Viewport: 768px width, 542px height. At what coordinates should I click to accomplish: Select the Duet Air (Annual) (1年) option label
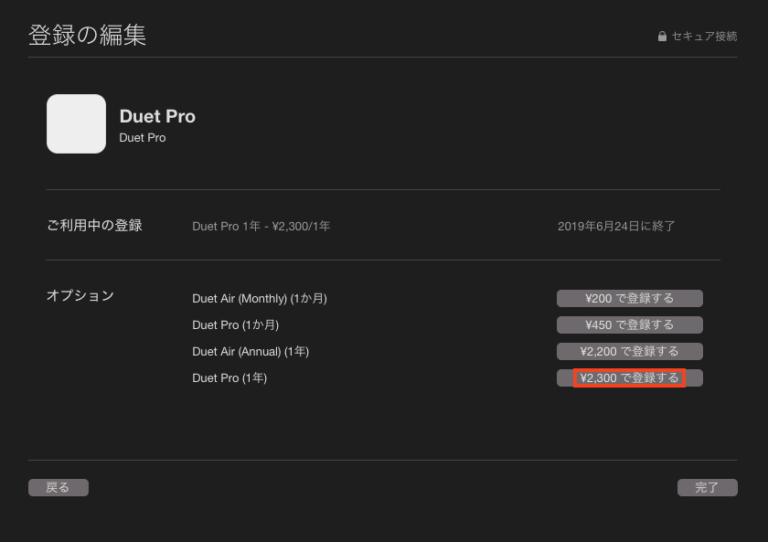(251, 352)
